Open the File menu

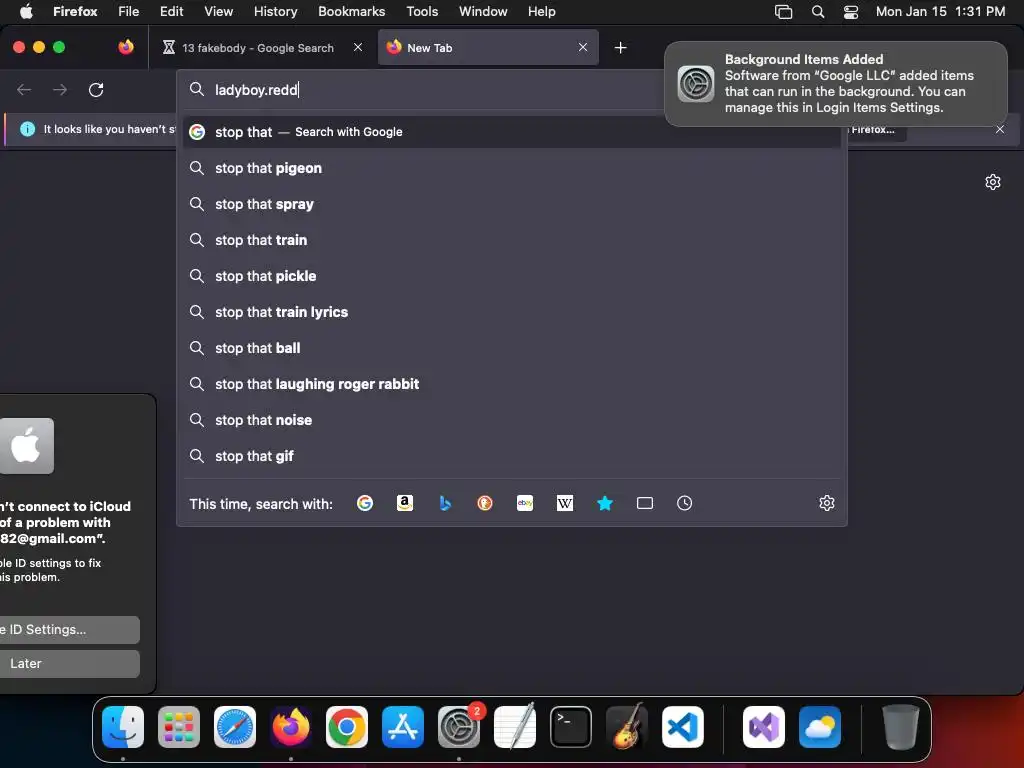coord(129,11)
